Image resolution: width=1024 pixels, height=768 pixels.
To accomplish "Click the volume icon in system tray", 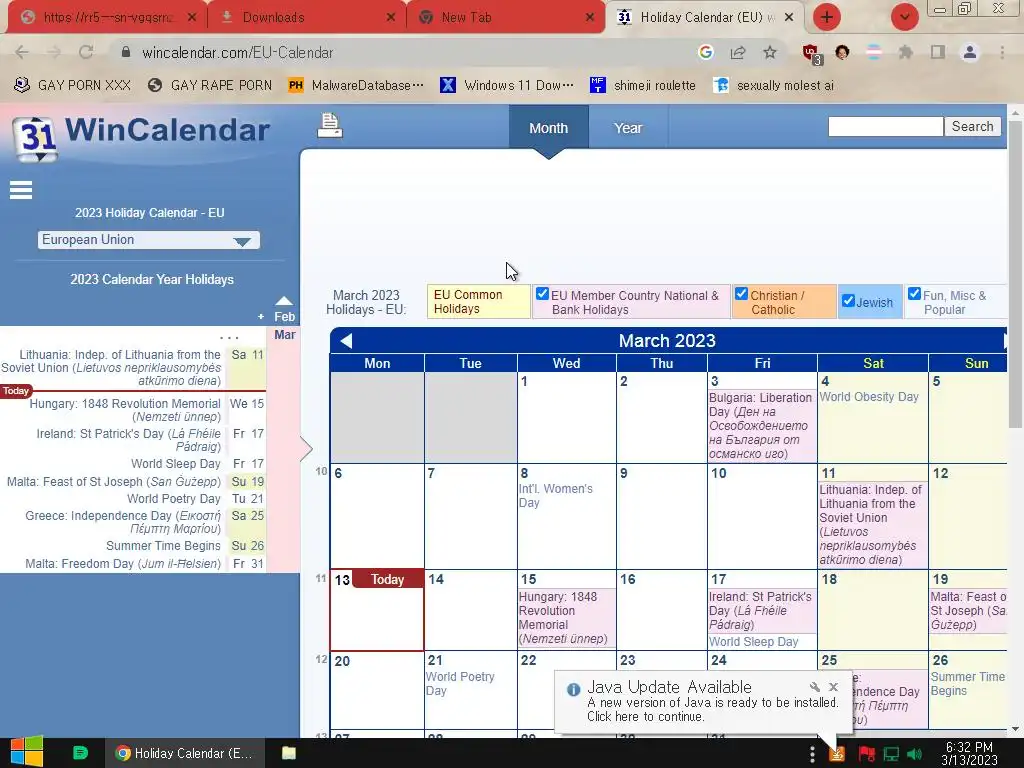I will 915,754.
